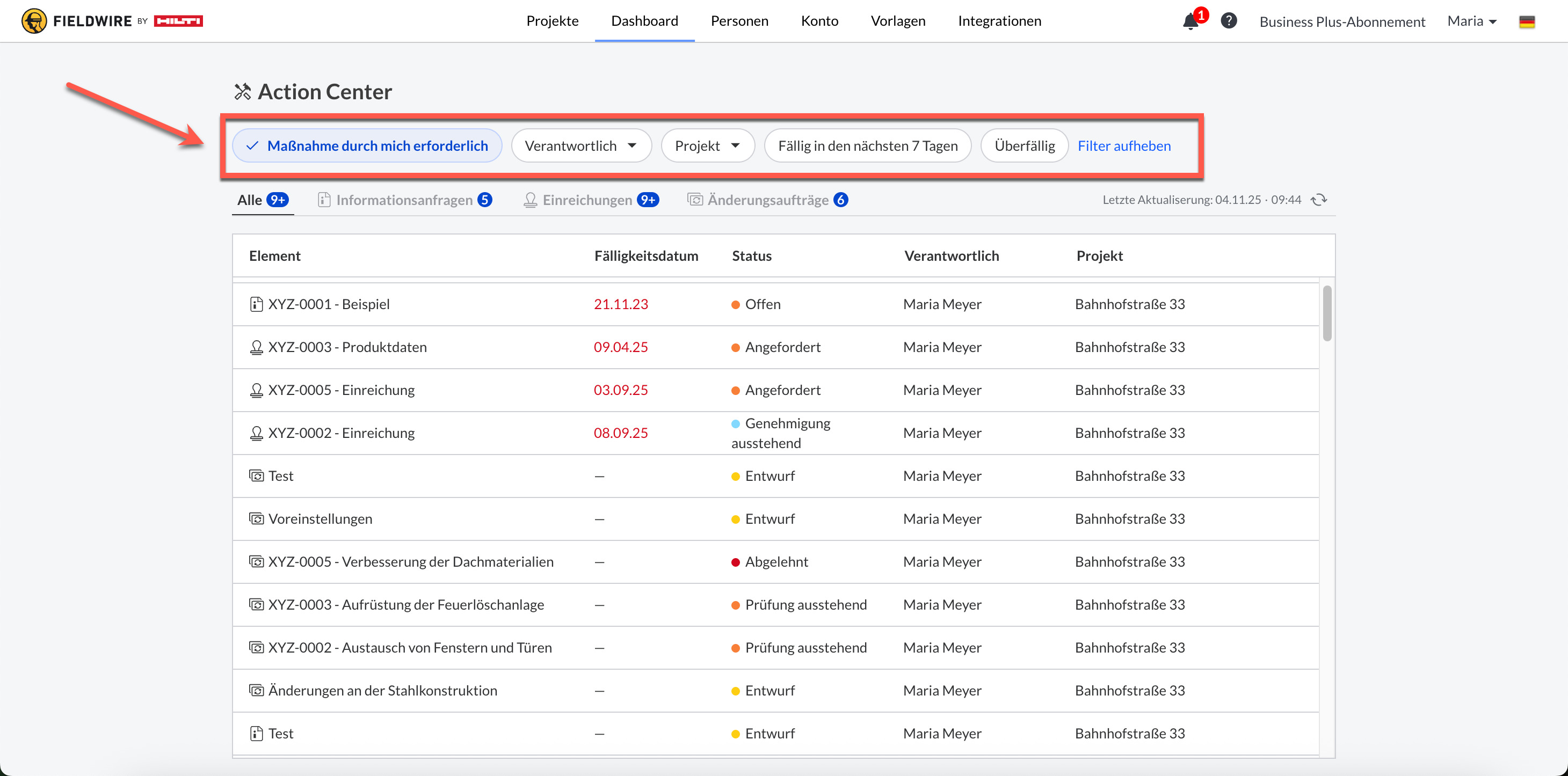Click the vertical scrollbar in the table

[x=1327, y=312]
